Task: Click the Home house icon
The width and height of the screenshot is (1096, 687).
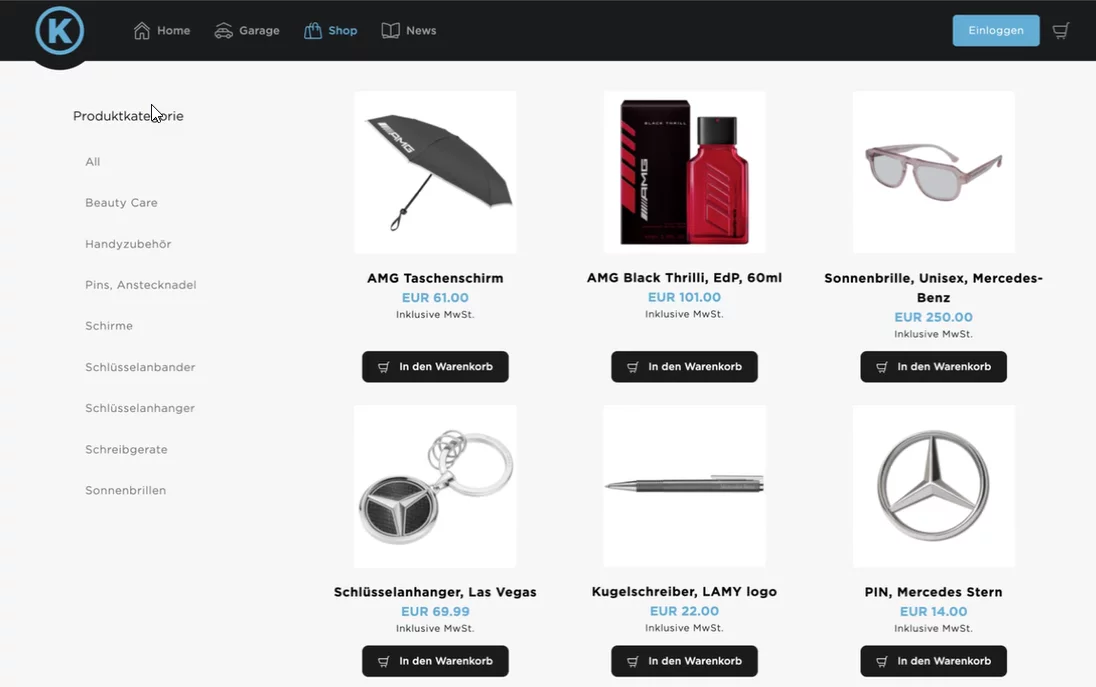Action: 142,31
